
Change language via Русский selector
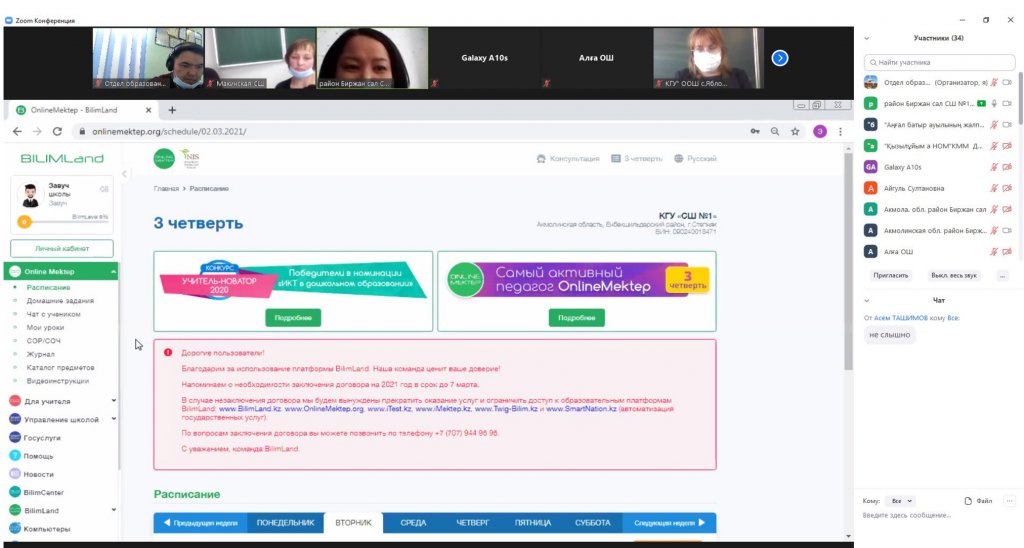tap(696, 159)
